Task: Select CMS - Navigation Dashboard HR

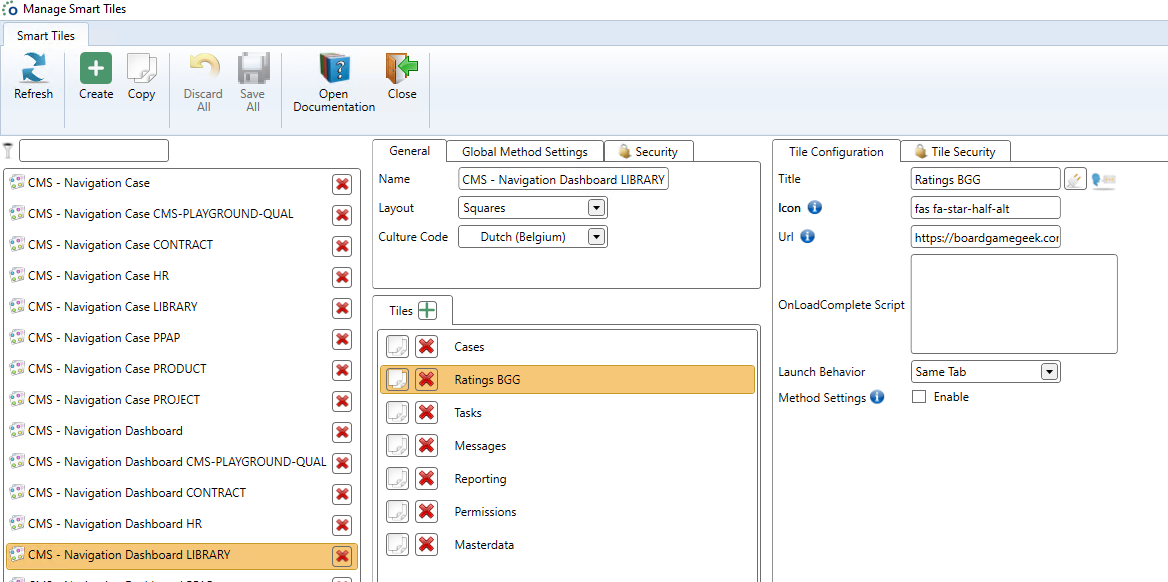Action: [x=115, y=524]
